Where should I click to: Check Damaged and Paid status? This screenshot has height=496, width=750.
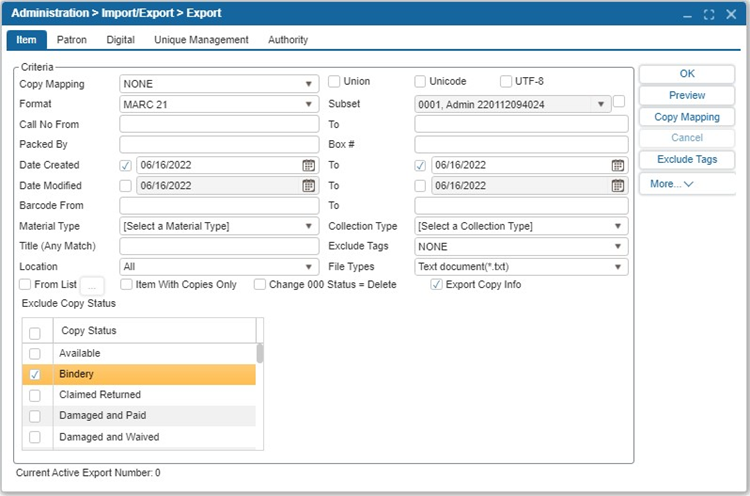tap(35, 416)
